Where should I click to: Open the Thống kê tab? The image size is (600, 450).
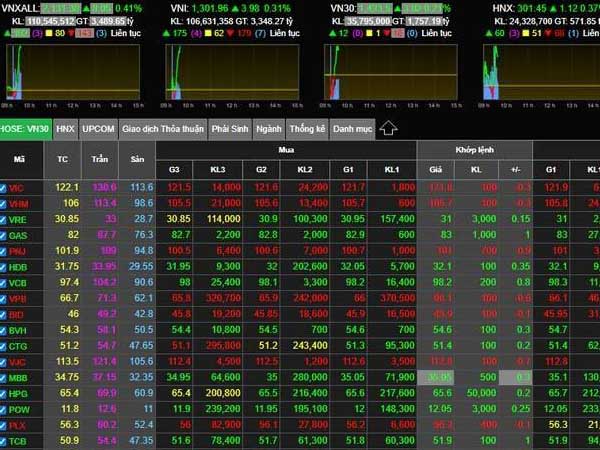click(306, 129)
